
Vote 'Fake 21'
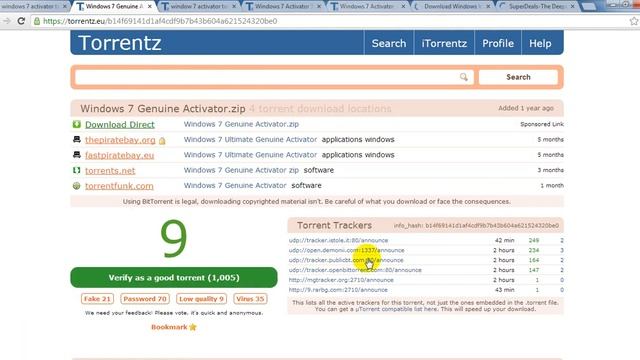pos(97,299)
